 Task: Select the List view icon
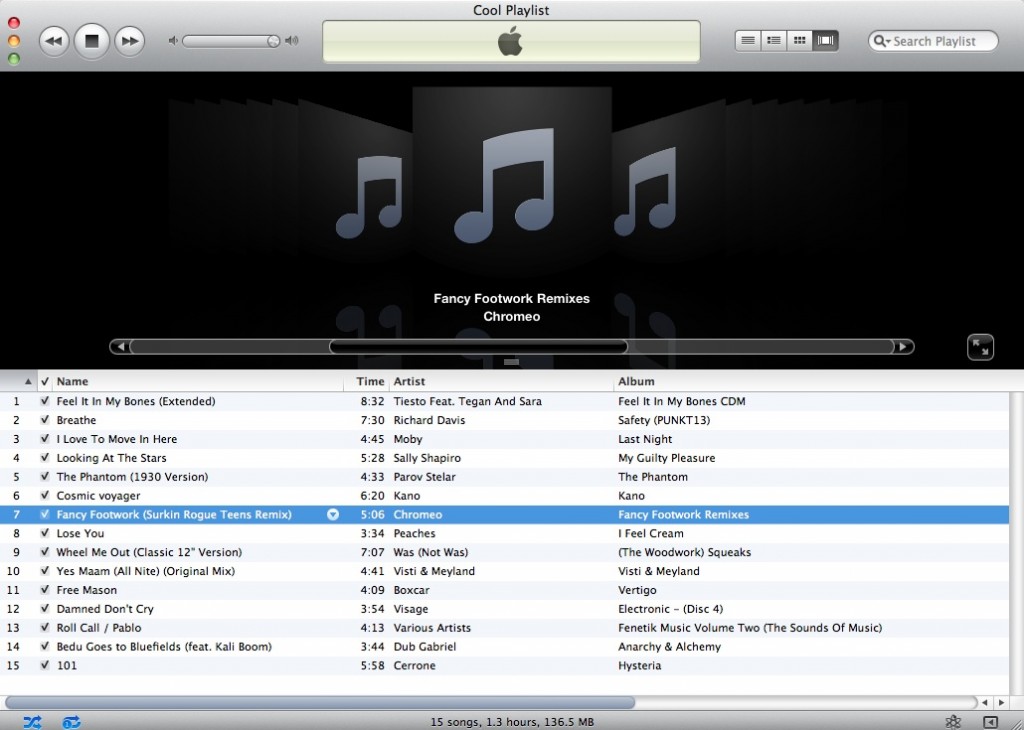[748, 40]
